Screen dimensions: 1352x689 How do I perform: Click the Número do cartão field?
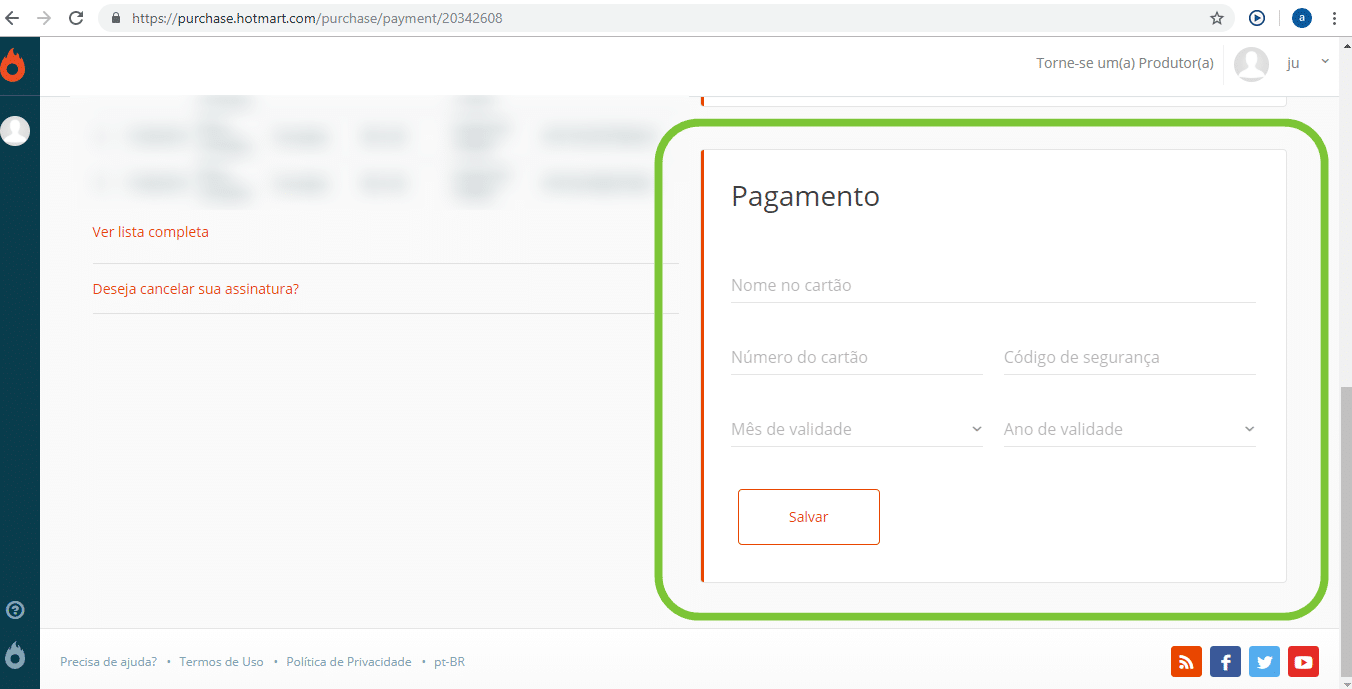coord(856,358)
